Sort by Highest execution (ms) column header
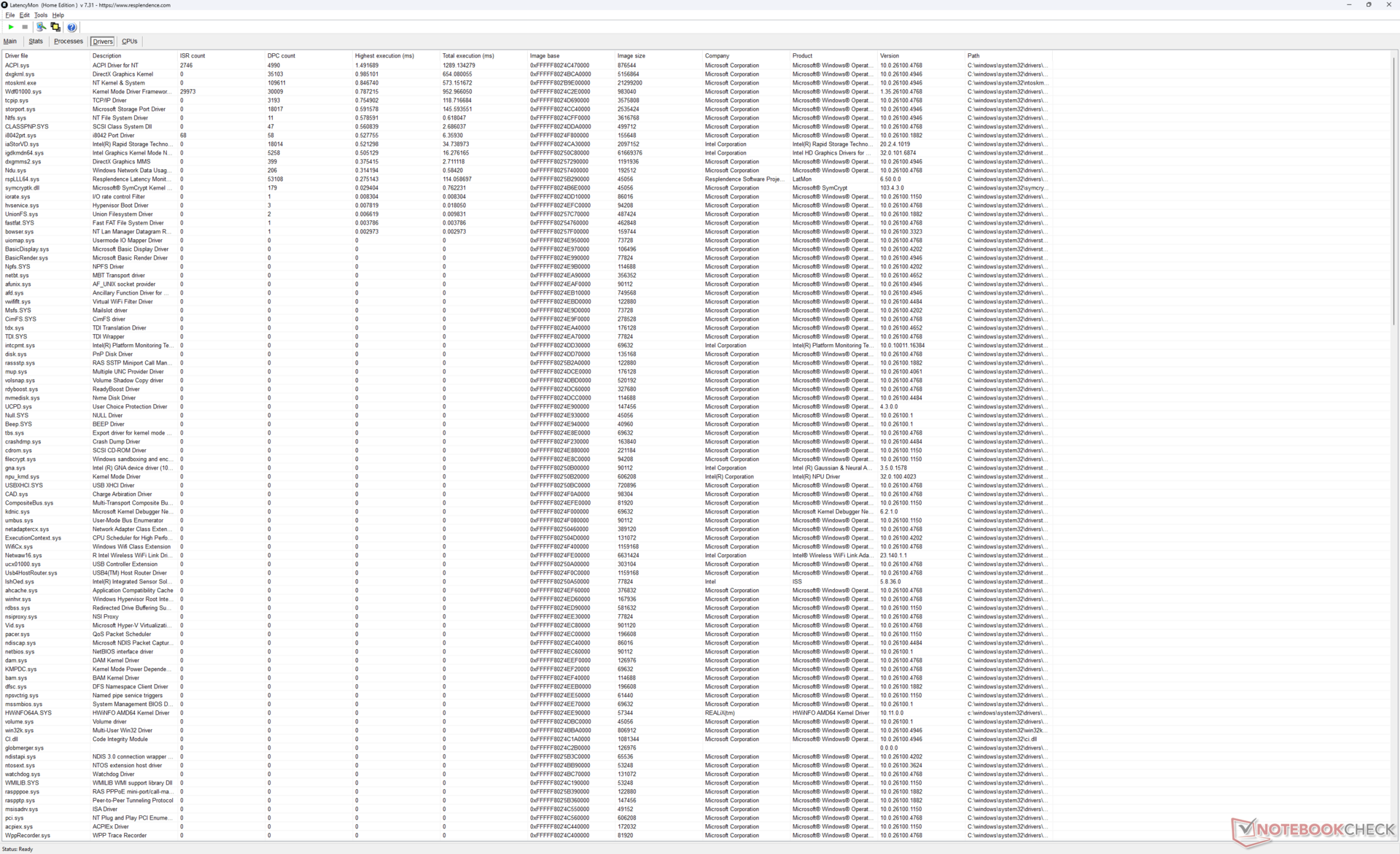 (x=396, y=55)
